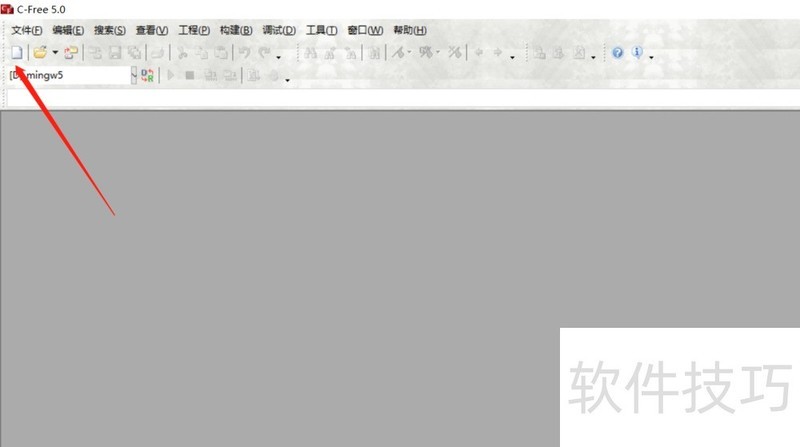Viewport: 800px width, 447px height.
Task: Expand the mingw5 combo box arrow
Action: click(x=134, y=75)
